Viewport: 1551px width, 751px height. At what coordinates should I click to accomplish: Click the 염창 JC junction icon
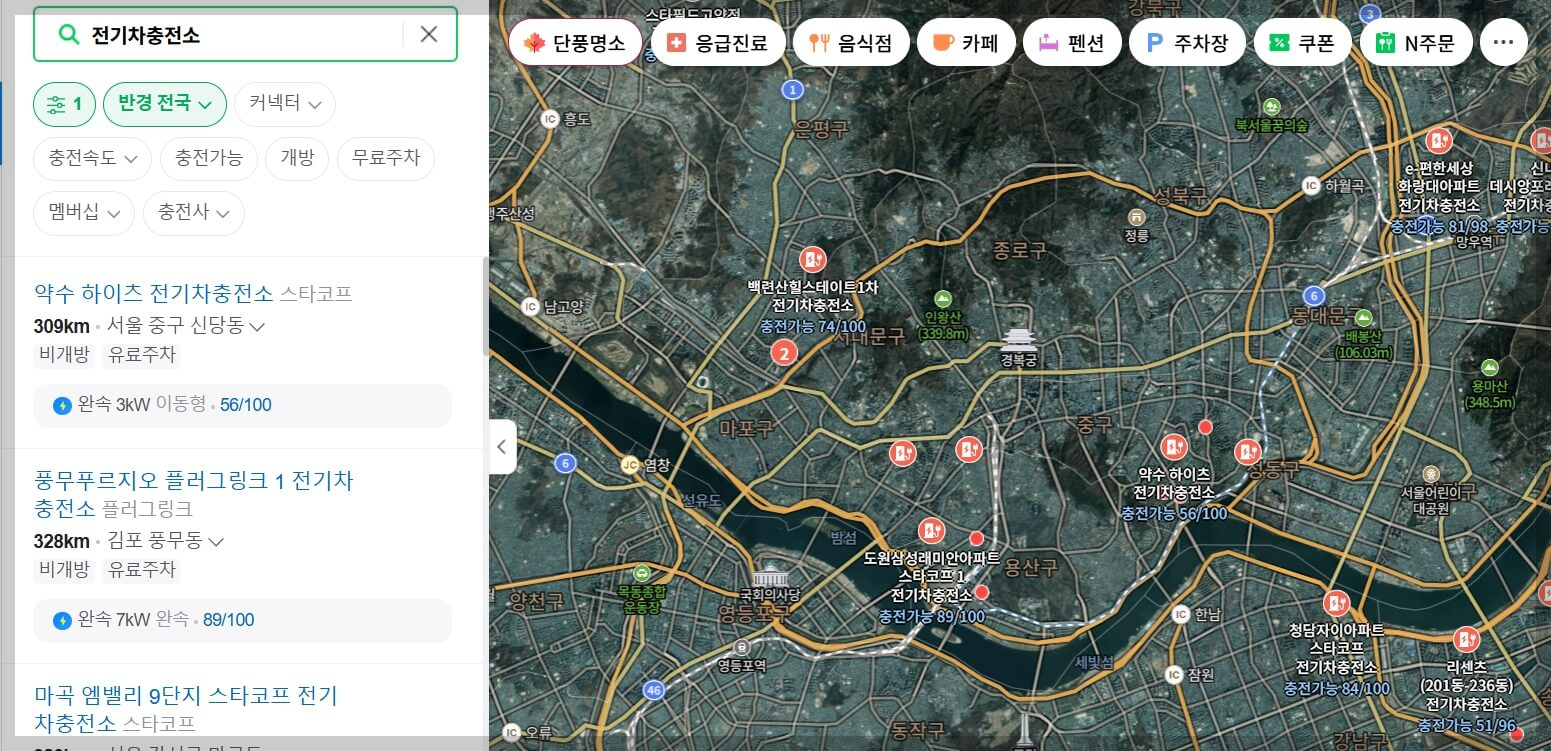629,464
